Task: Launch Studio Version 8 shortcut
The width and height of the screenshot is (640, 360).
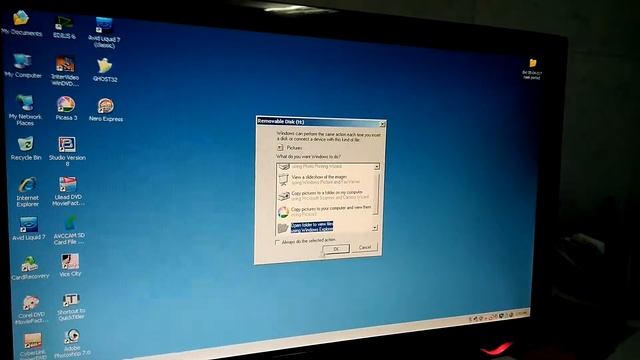Action: pyautogui.click(x=67, y=151)
